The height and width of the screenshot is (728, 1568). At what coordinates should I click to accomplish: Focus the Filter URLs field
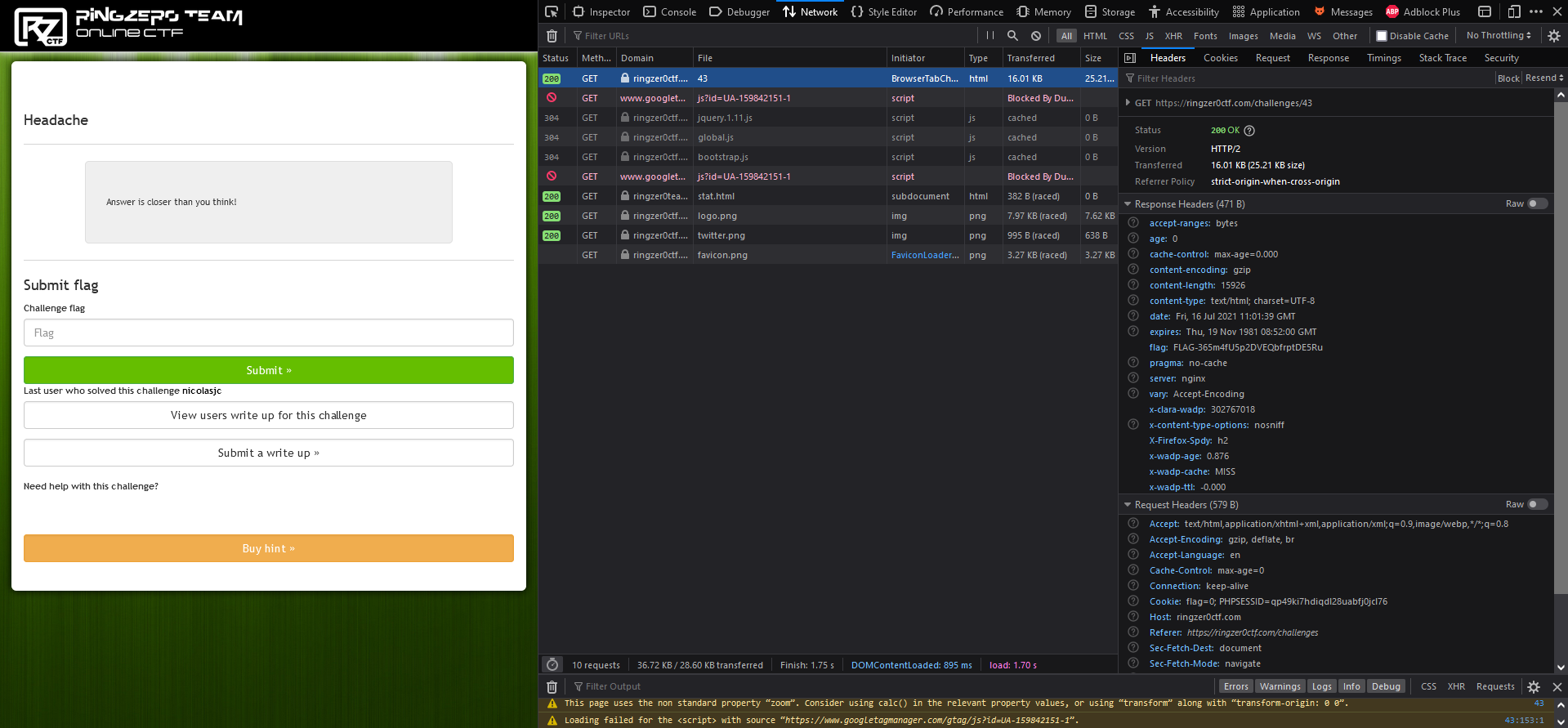tap(772, 36)
